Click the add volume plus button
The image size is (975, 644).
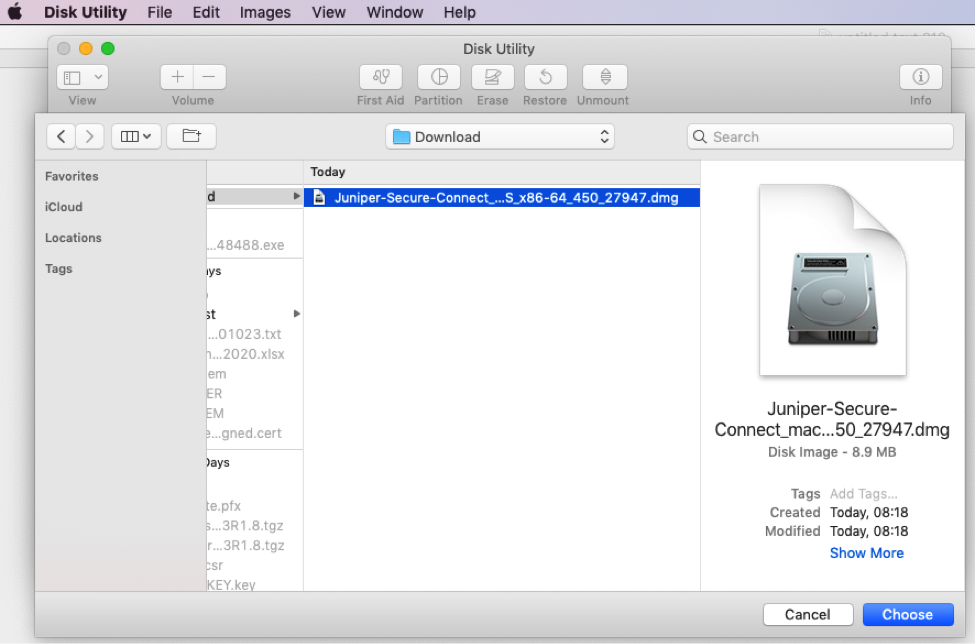pos(177,78)
